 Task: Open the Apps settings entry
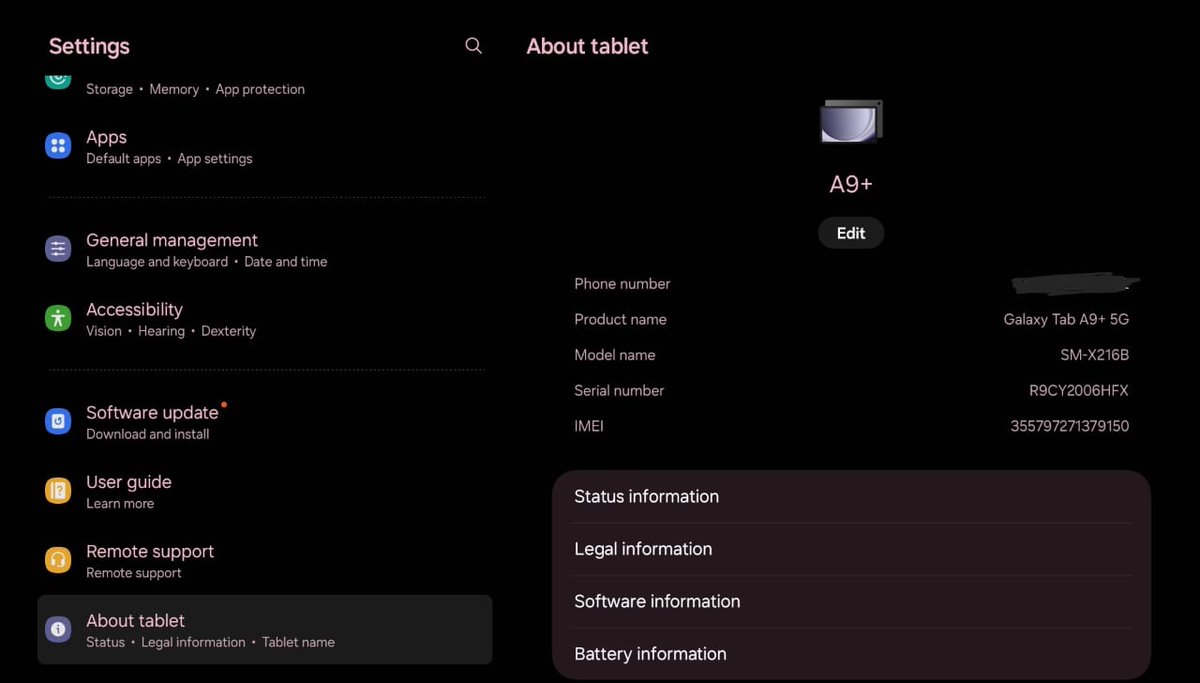pos(265,147)
